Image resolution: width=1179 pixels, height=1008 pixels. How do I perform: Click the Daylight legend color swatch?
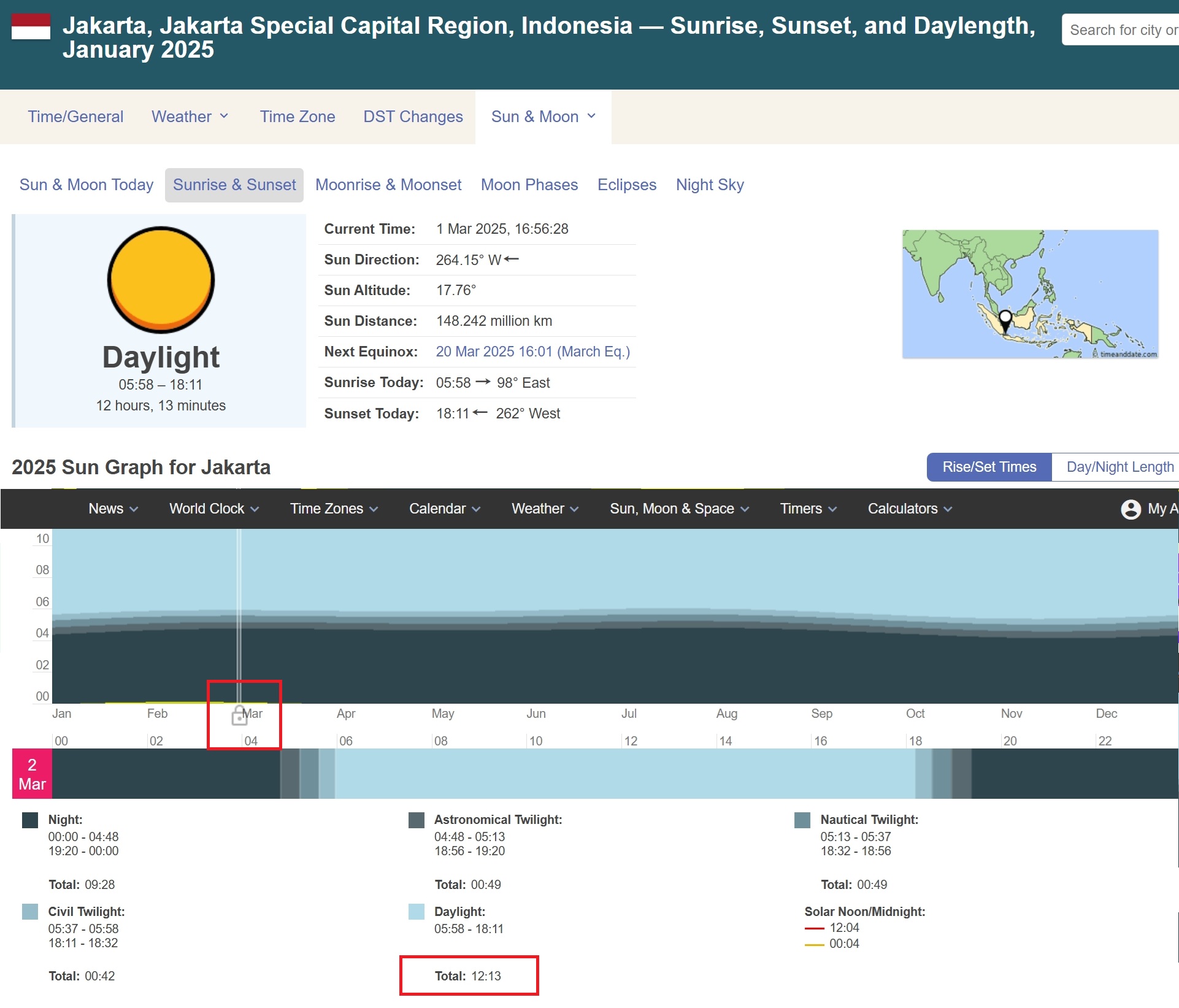[x=417, y=912]
